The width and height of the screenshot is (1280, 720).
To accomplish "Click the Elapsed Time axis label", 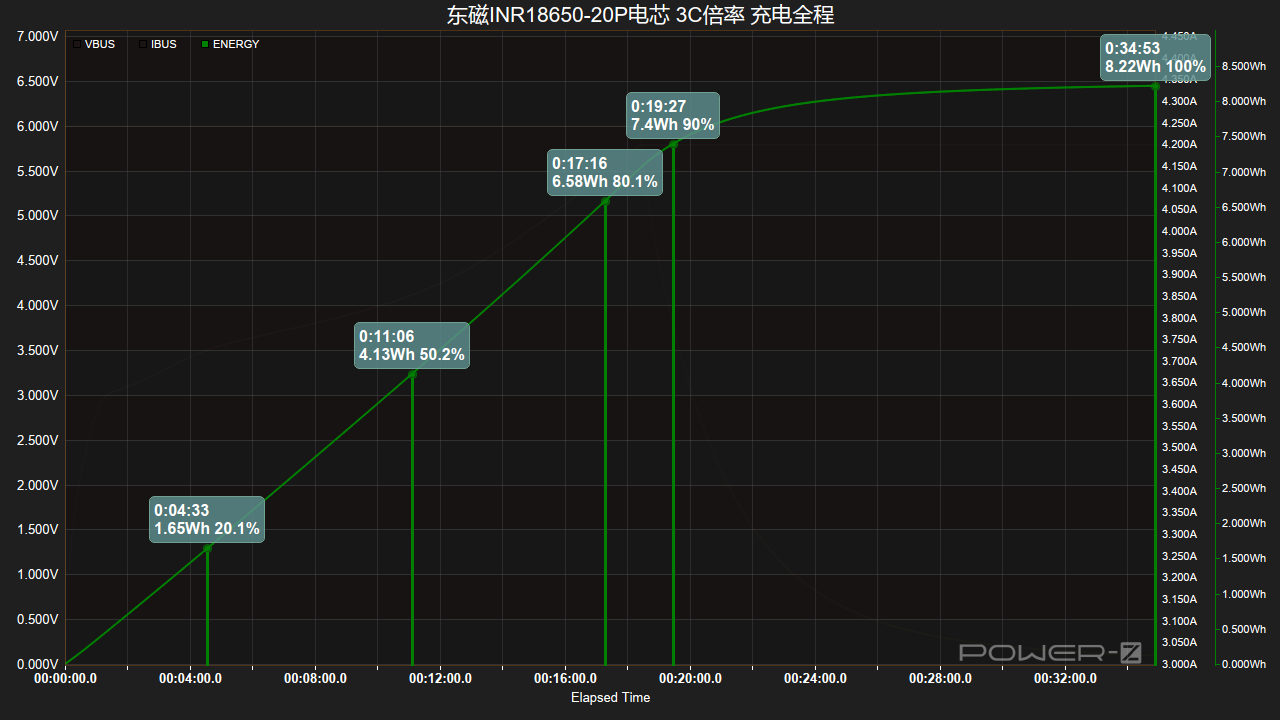I will [610, 697].
